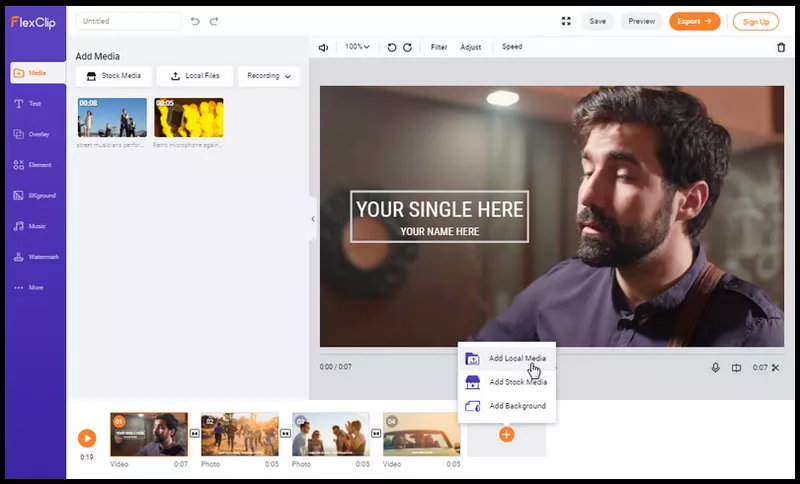Click the Save button

pyautogui.click(x=597, y=21)
